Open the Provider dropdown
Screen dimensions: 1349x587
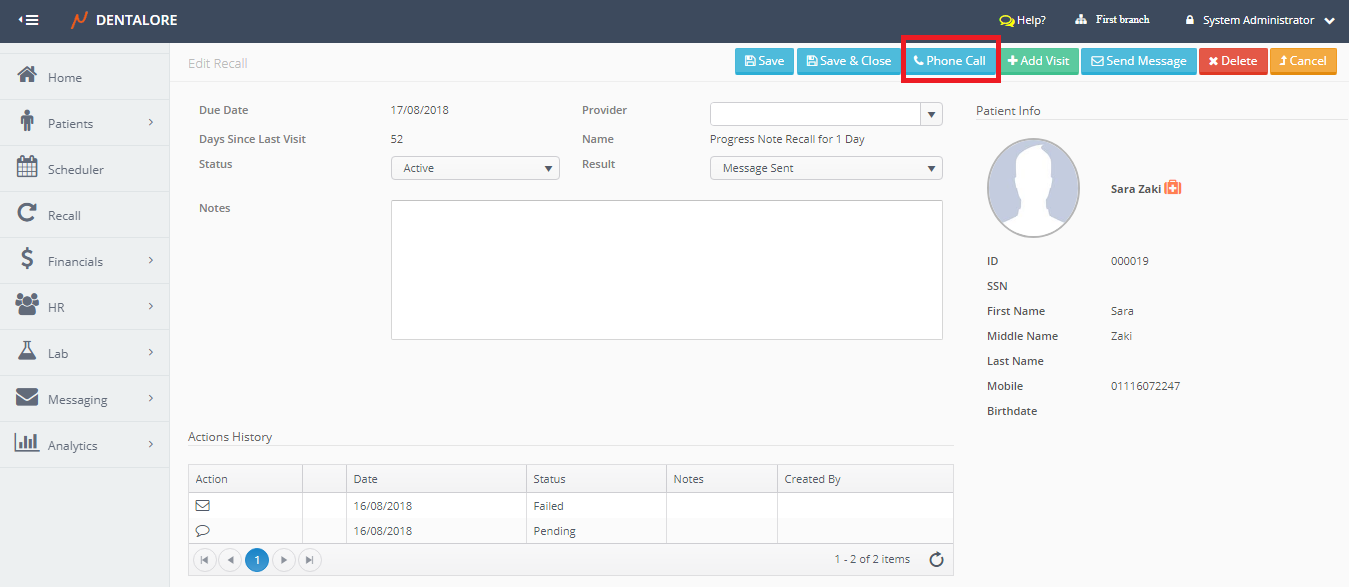[x=931, y=114]
